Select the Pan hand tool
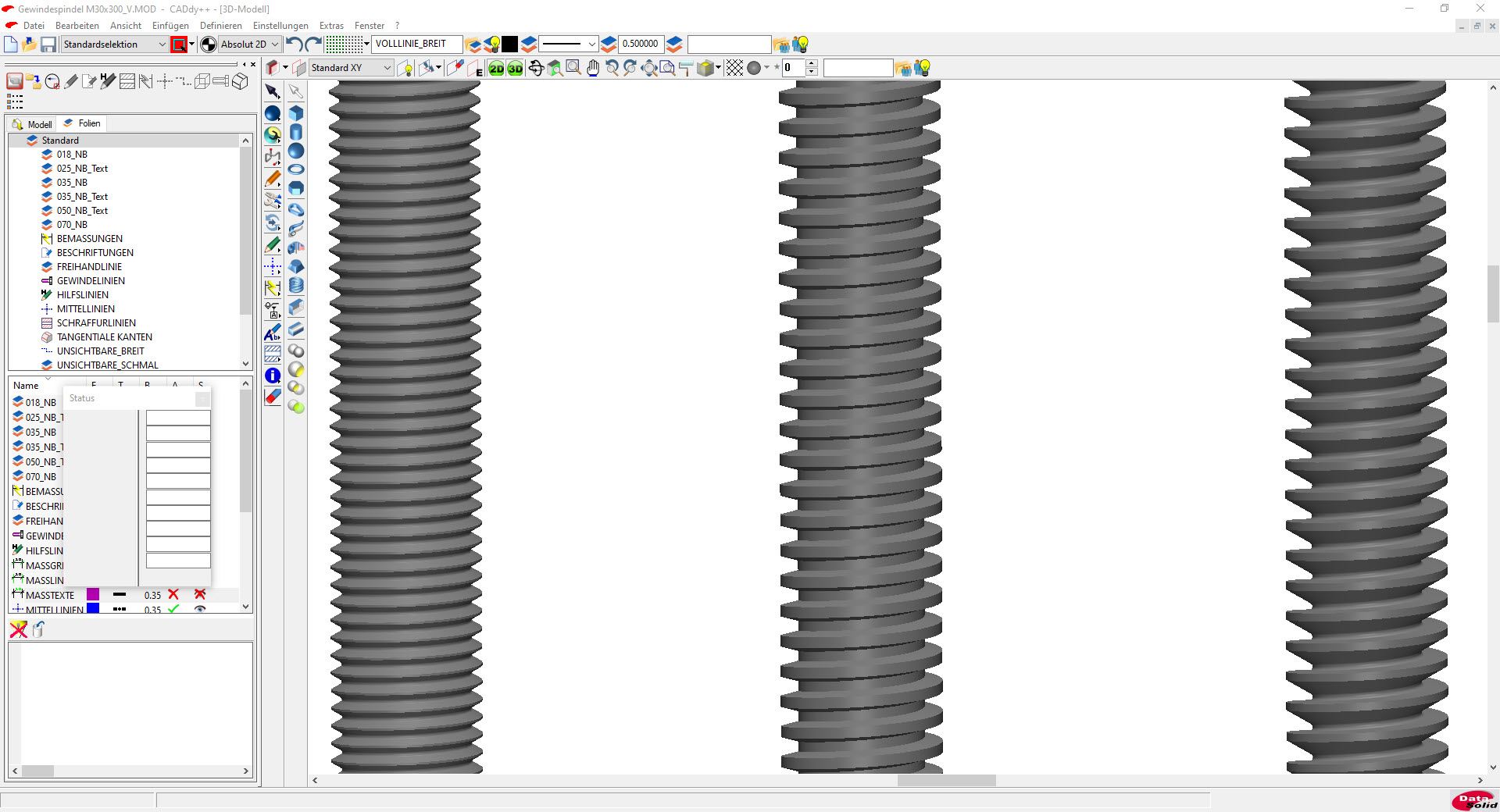The width and height of the screenshot is (1500, 812). [593, 69]
